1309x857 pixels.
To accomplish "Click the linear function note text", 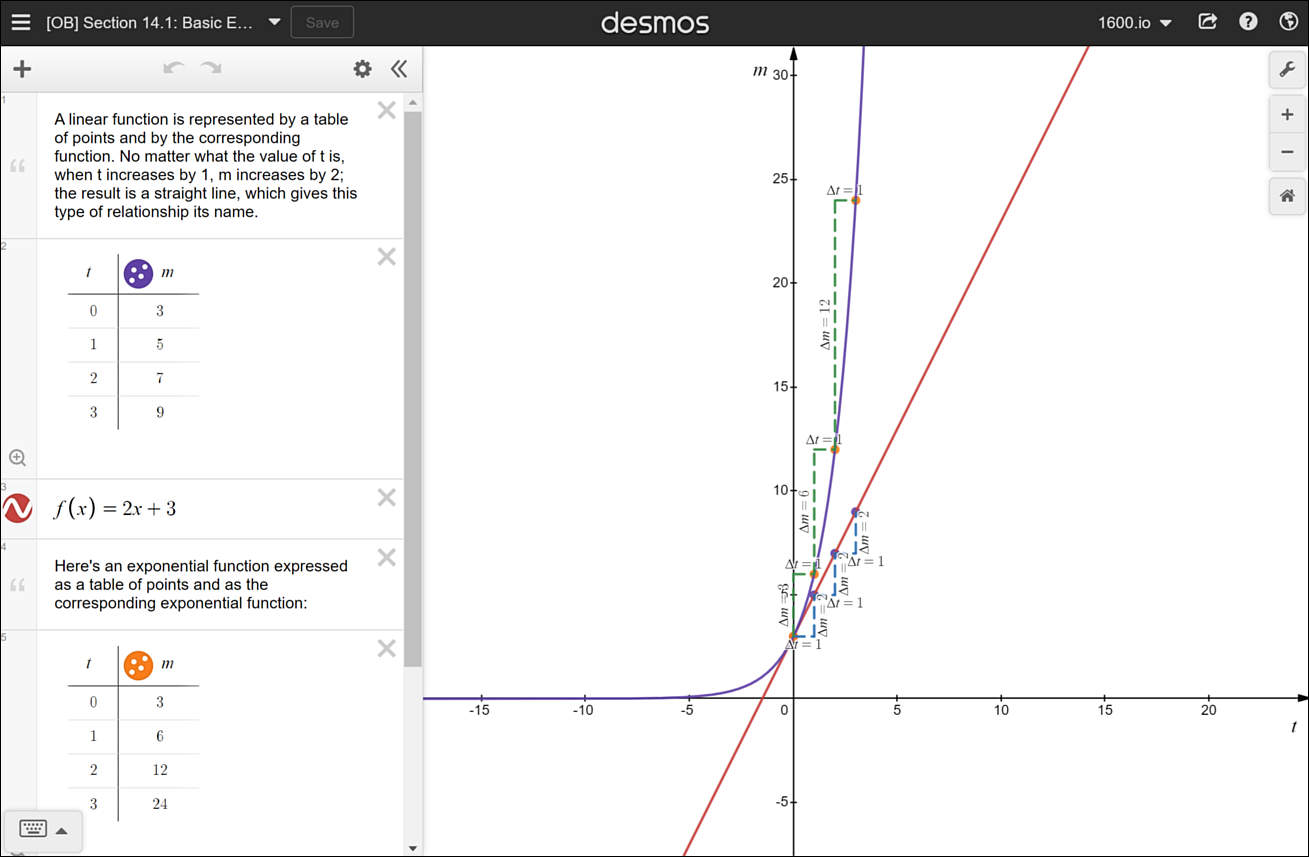I will point(206,165).
